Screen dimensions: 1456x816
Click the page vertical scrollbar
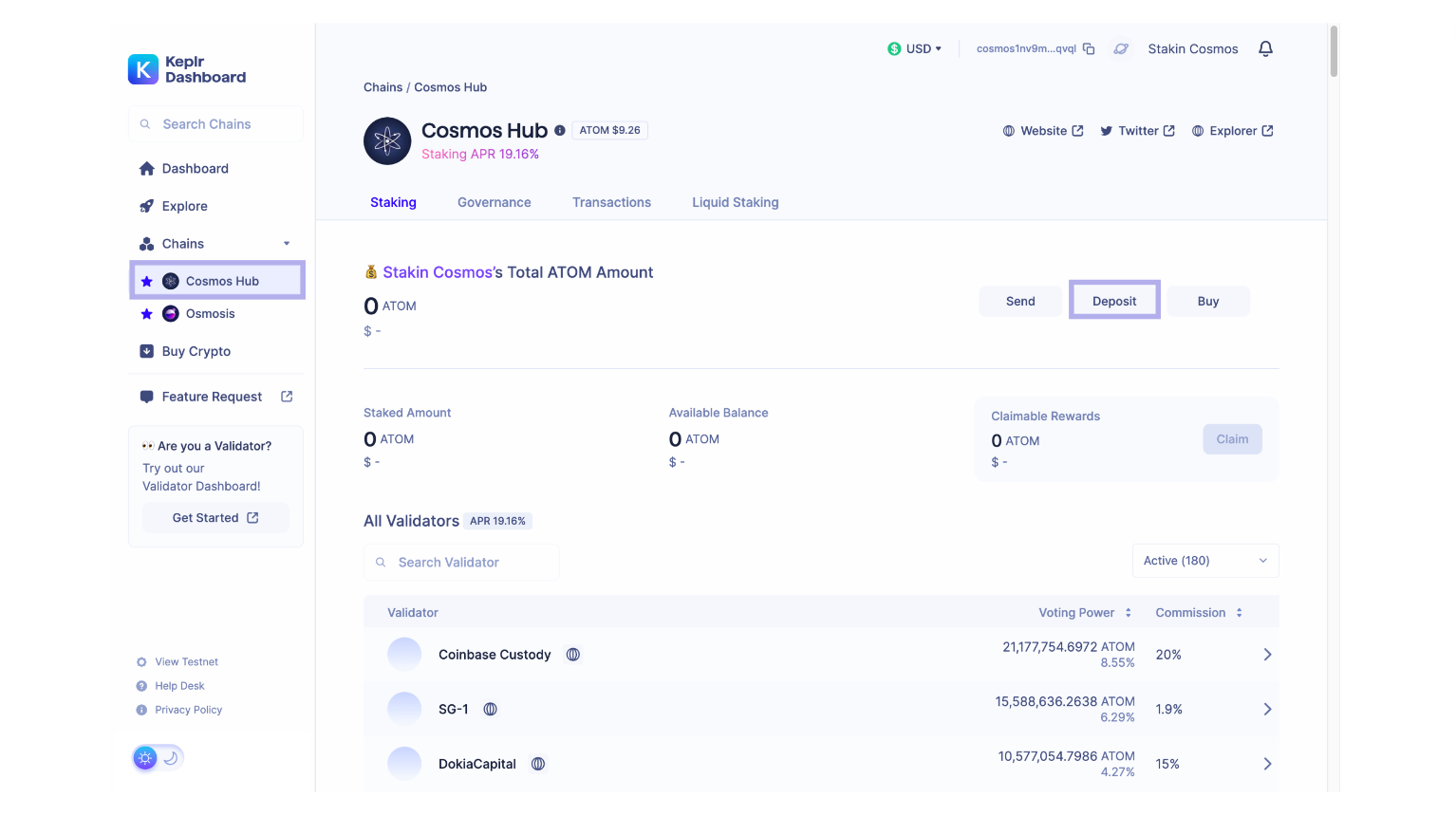tap(1334, 51)
